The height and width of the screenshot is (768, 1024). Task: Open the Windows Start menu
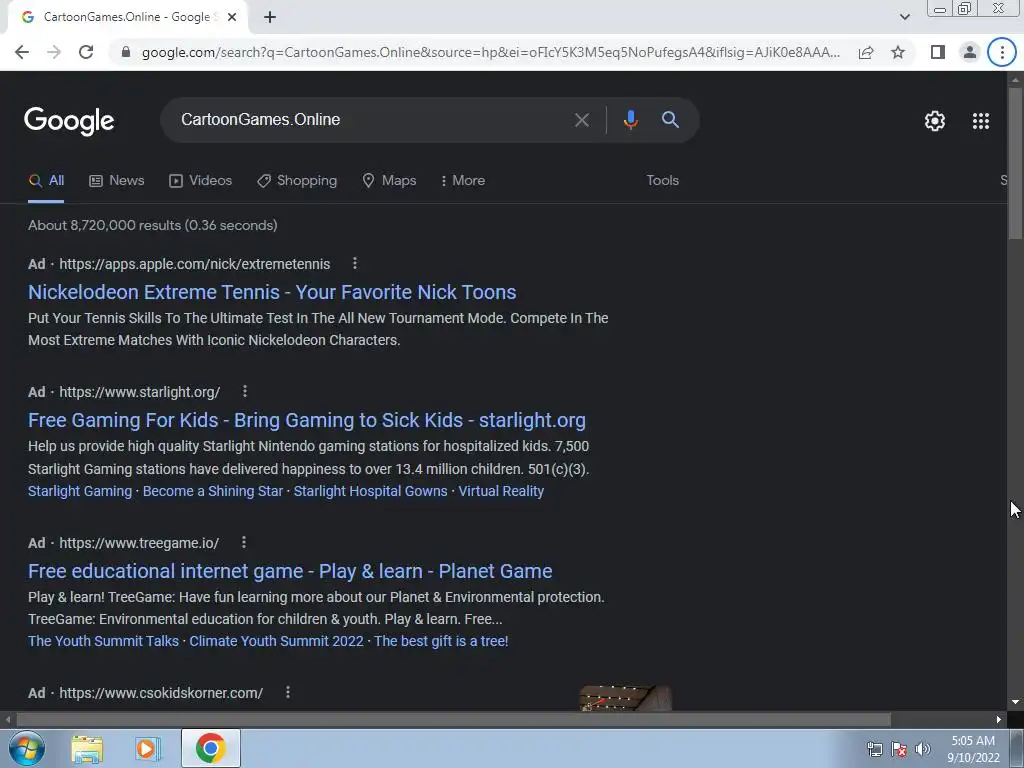point(27,748)
